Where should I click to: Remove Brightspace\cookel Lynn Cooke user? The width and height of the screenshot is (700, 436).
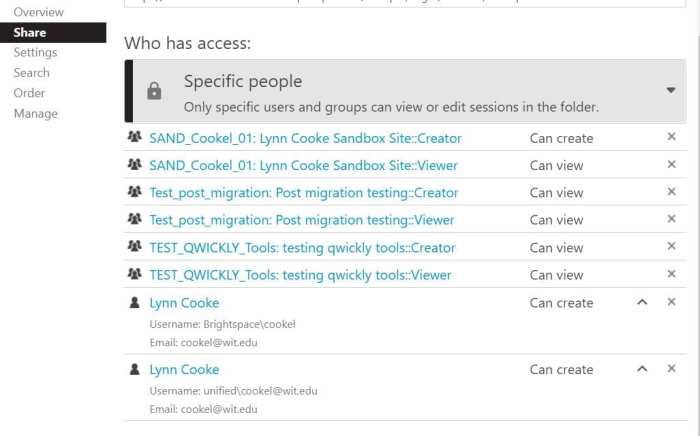point(671,302)
